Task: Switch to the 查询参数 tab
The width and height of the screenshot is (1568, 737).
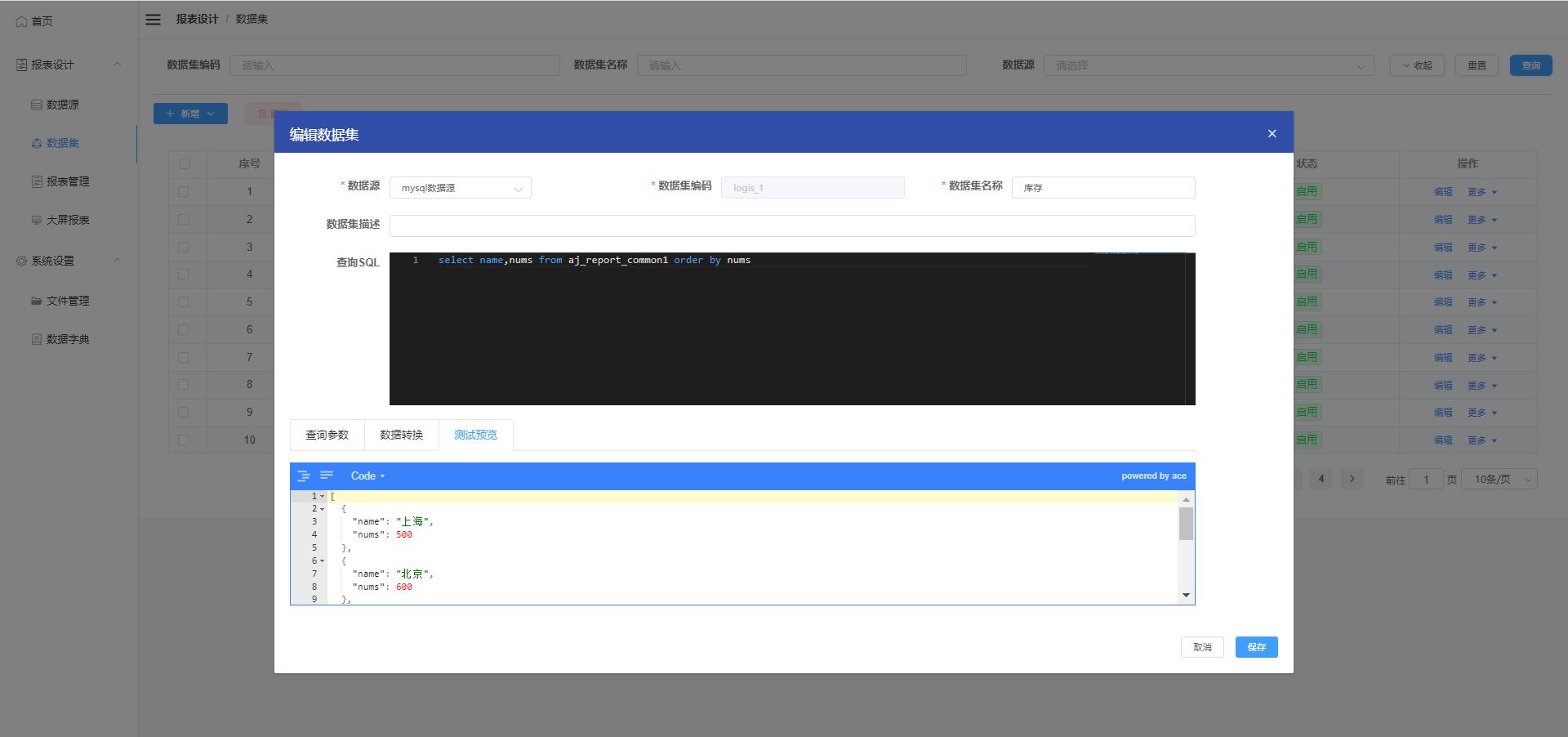Action: coord(327,435)
